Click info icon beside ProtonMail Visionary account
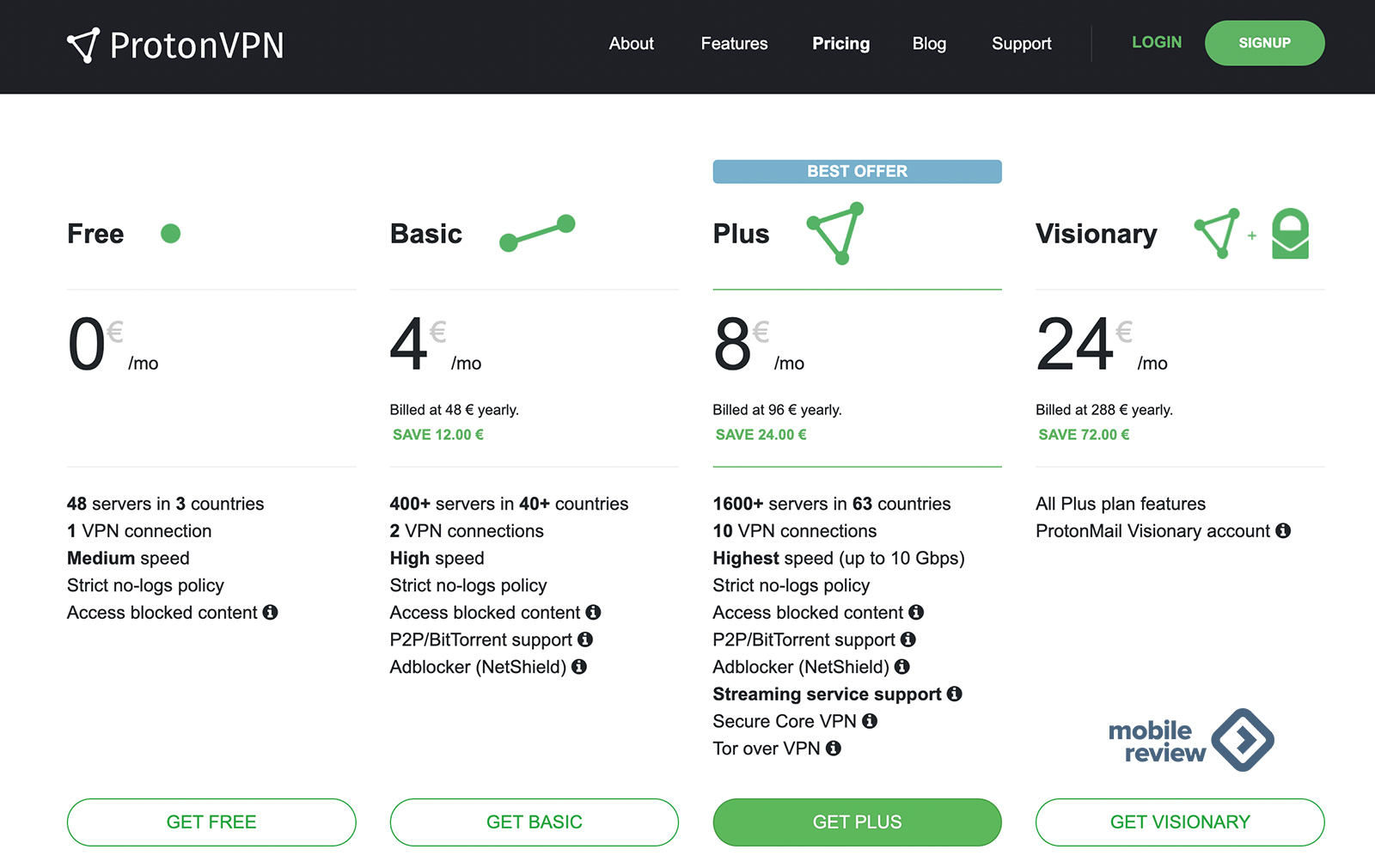This screenshot has width=1375, height=868. [1283, 531]
